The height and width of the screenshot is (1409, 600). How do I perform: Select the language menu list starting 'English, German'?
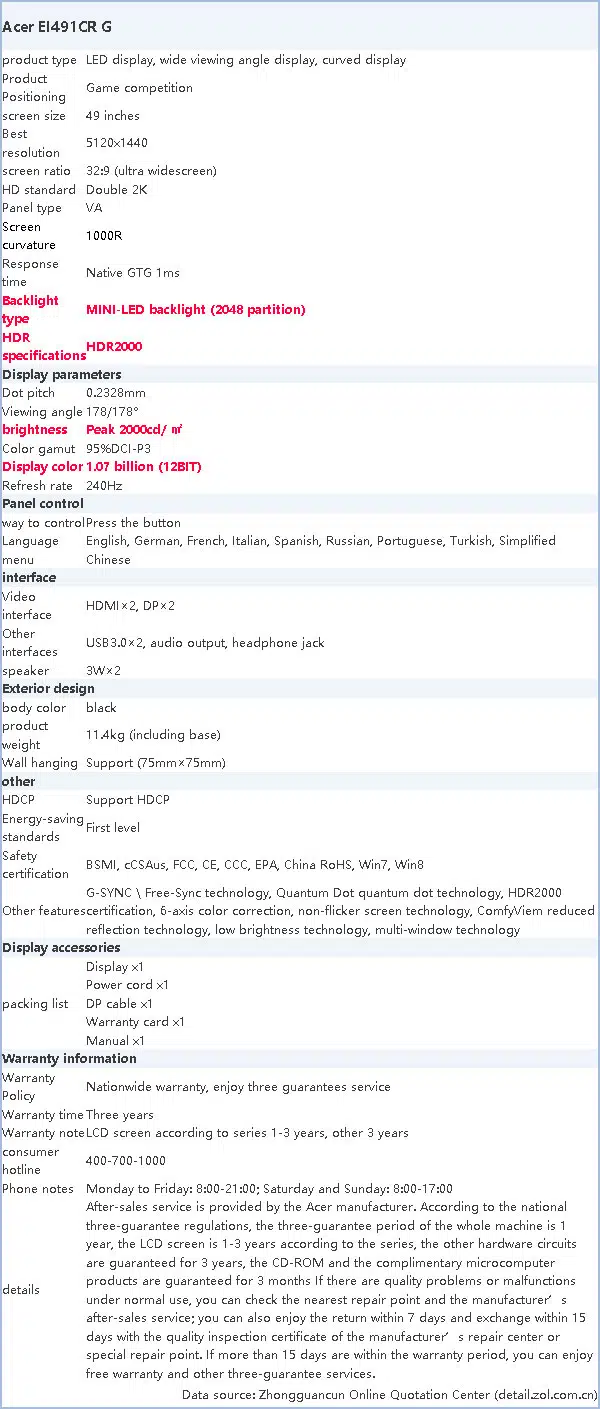tap(321, 550)
